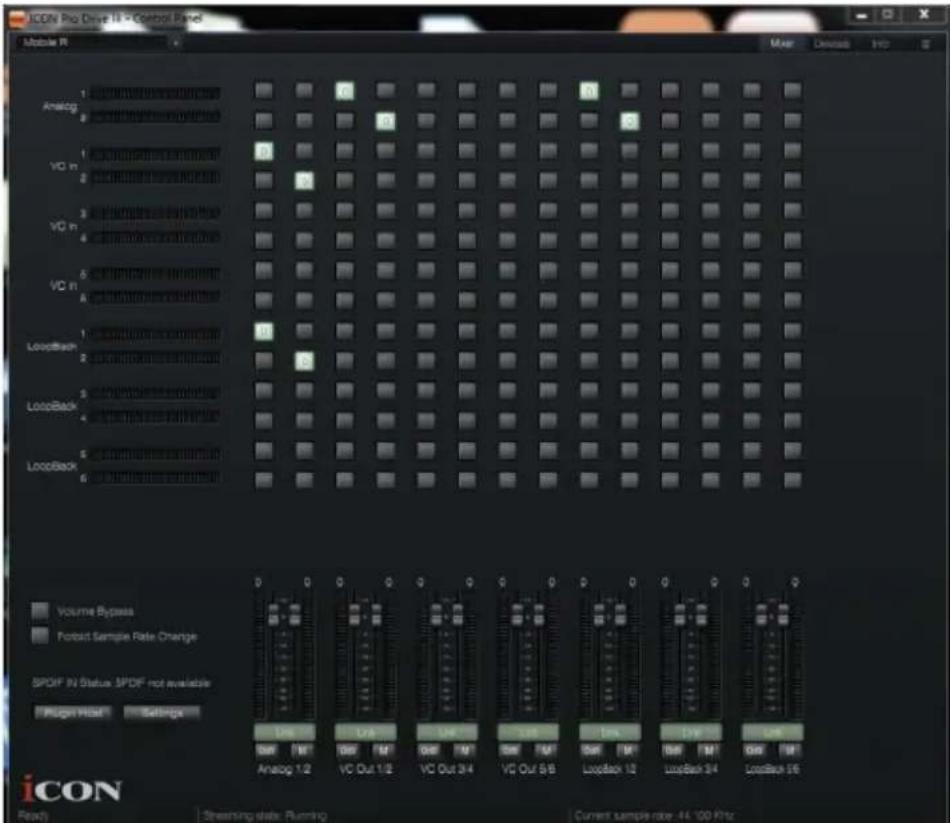Screen dimensions: 950x823
Task: Mute VC Out 3/4 with its M button
Action: point(464,750)
